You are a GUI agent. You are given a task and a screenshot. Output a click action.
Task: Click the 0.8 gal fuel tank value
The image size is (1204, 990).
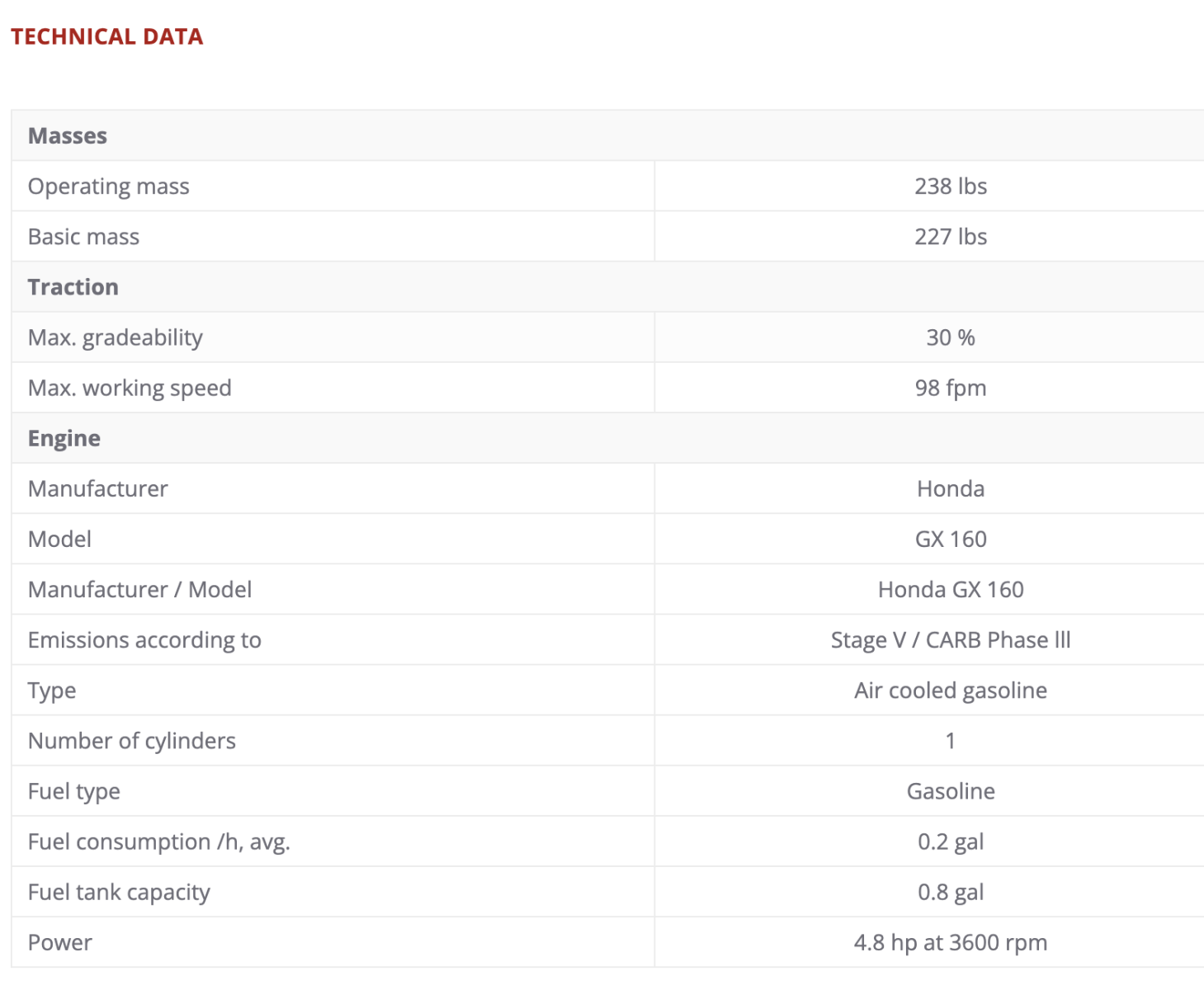950,892
